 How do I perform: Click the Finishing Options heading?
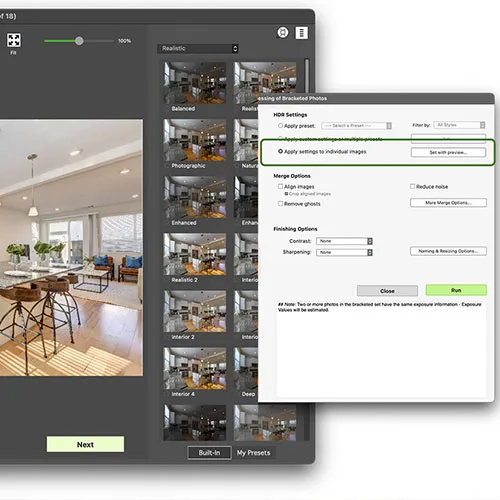coord(295,229)
